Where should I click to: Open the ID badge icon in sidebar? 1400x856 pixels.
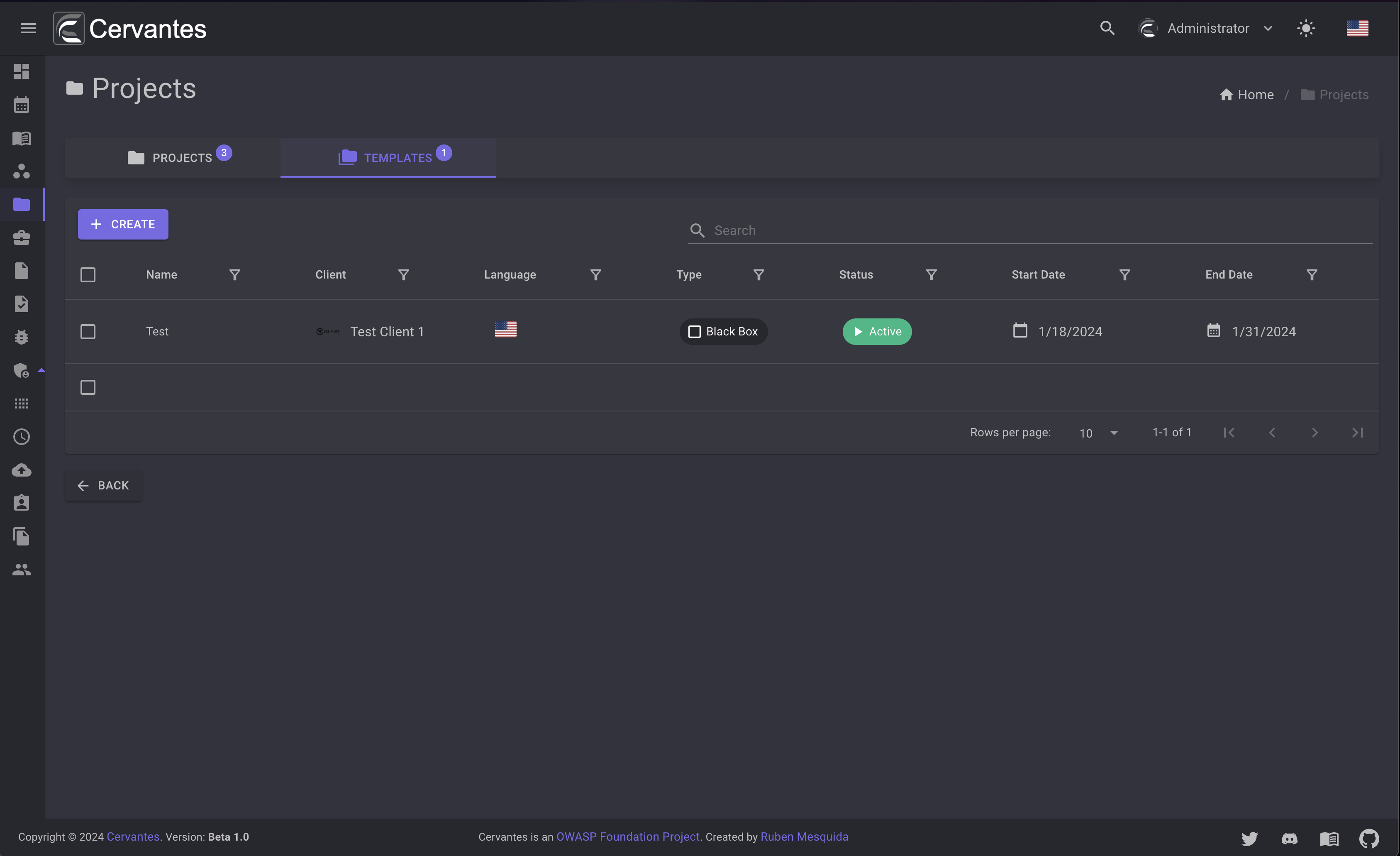(x=22, y=503)
